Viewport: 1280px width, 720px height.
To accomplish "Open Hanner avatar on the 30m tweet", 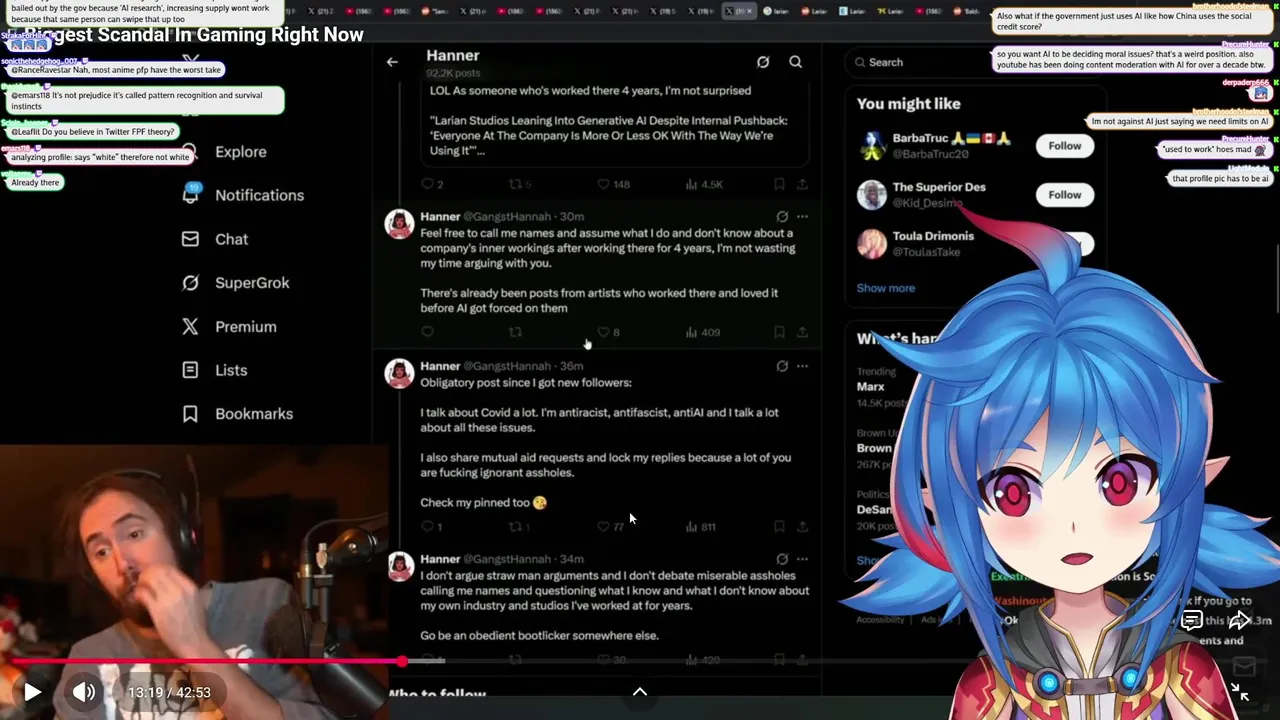I will (400, 224).
